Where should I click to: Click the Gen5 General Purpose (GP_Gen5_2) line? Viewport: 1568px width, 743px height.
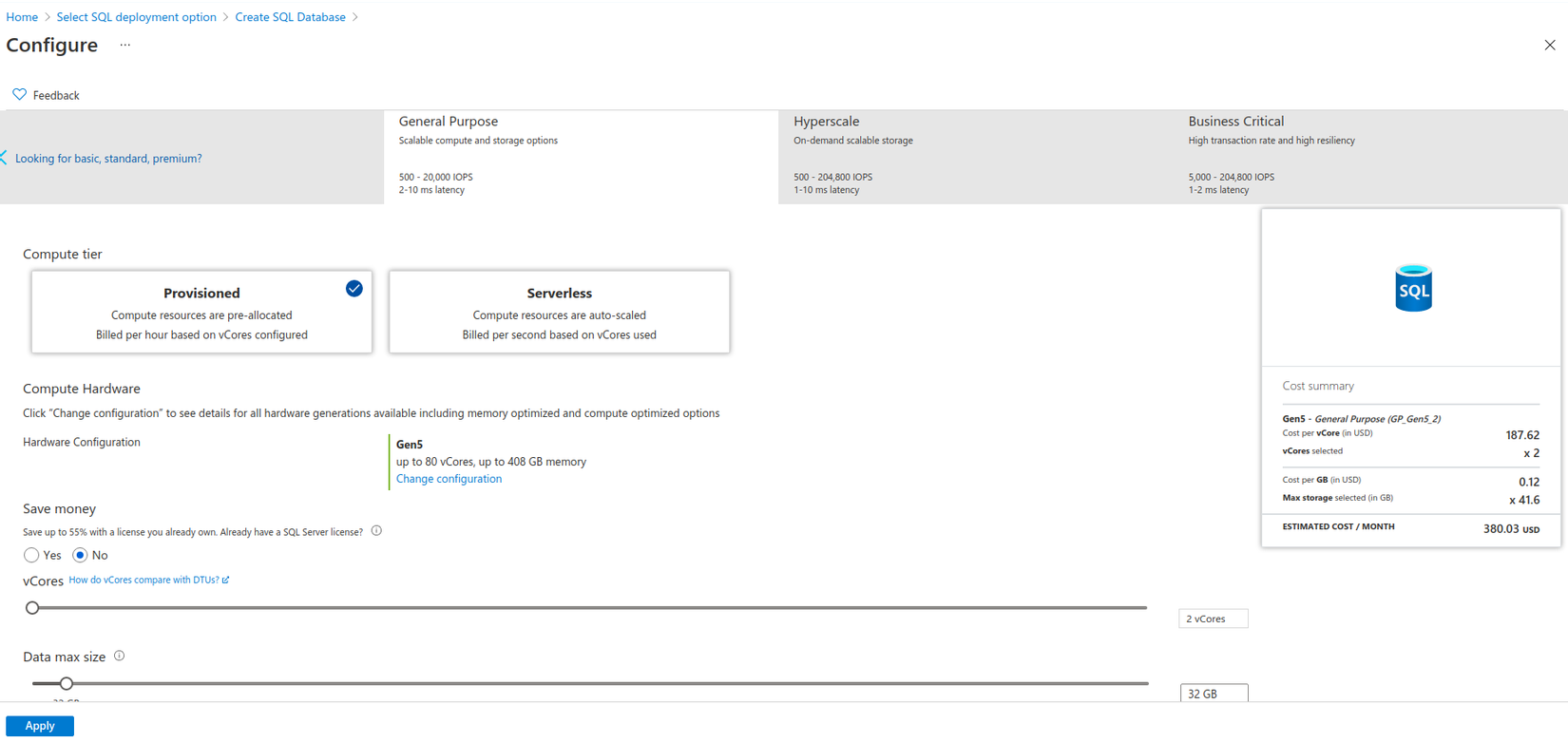1361,419
